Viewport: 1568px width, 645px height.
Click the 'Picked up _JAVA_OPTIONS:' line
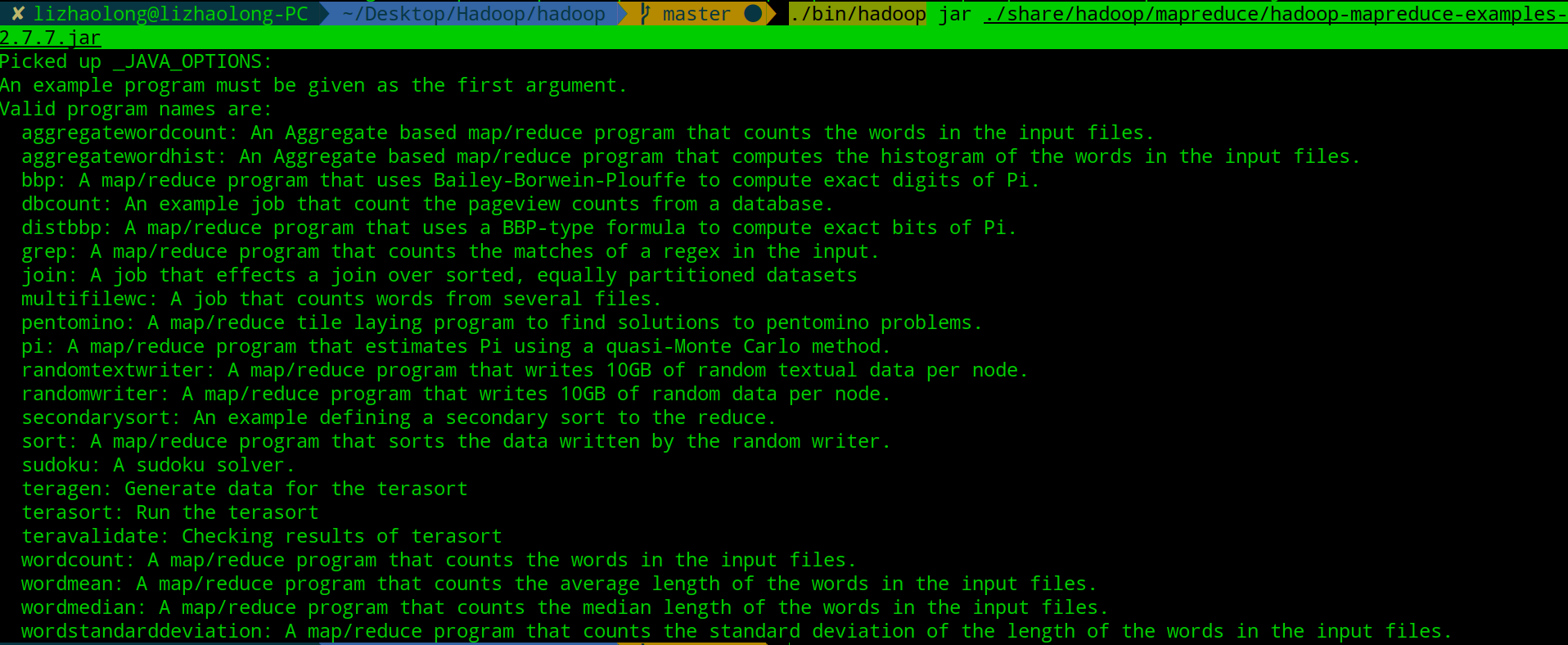(x=136, y=61)
